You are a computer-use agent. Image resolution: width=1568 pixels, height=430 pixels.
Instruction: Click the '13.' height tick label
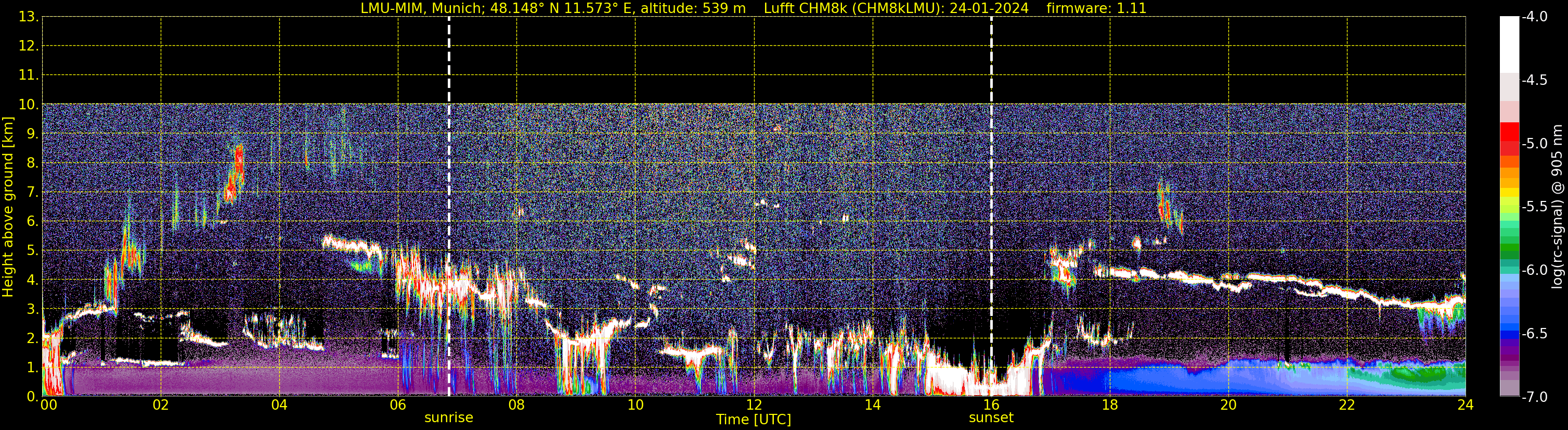click(29, 17)
